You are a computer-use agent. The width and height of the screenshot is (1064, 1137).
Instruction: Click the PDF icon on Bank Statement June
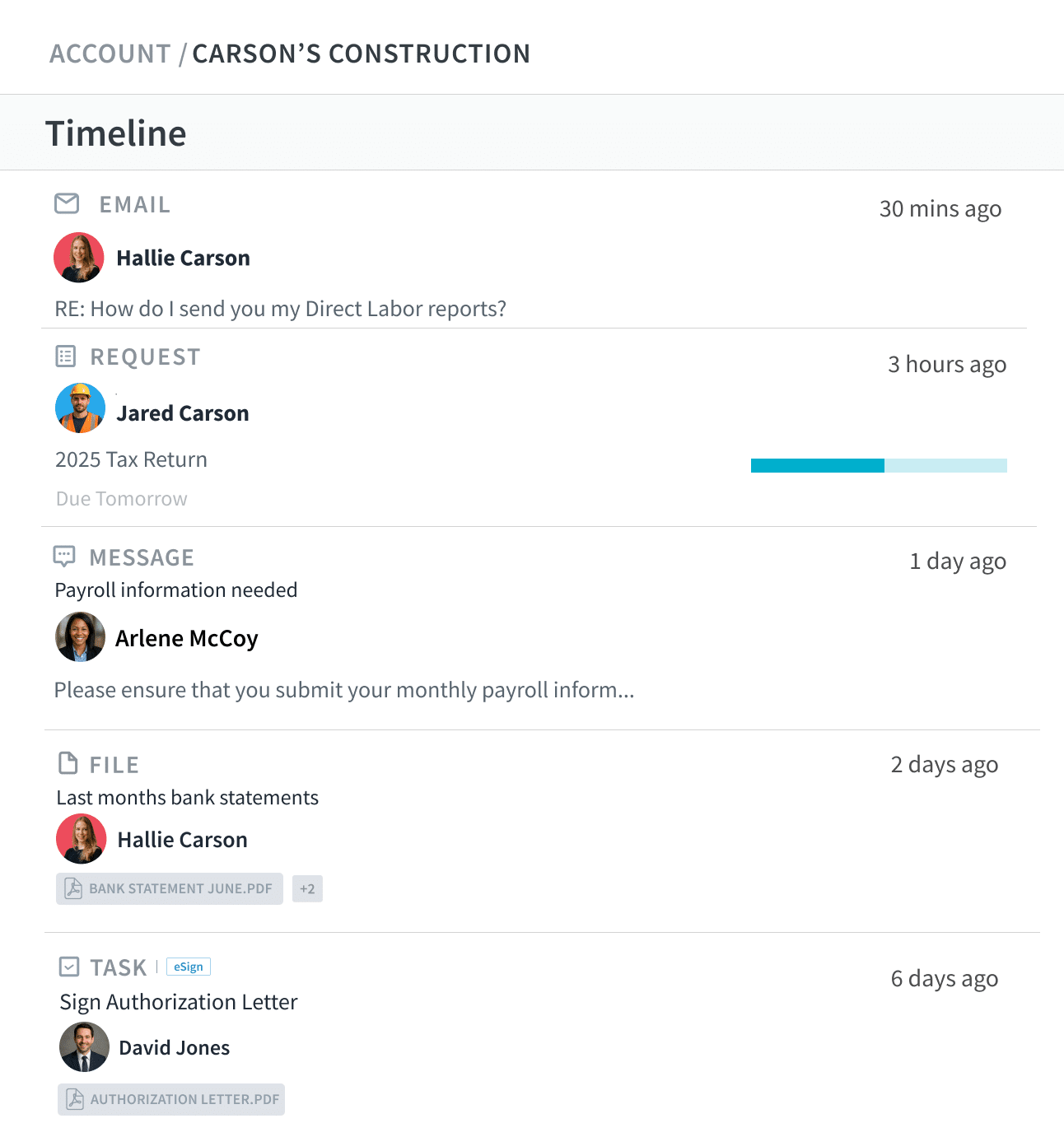click(x=72, y=888)
